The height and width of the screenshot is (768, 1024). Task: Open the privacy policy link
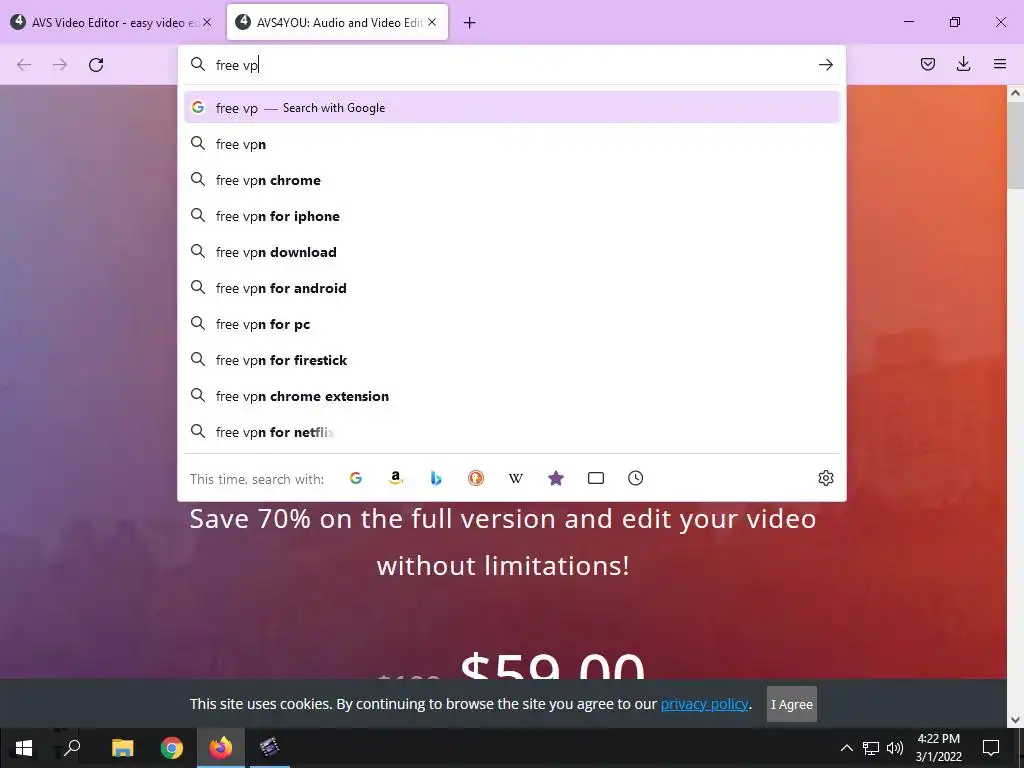(x=704, y=704)
